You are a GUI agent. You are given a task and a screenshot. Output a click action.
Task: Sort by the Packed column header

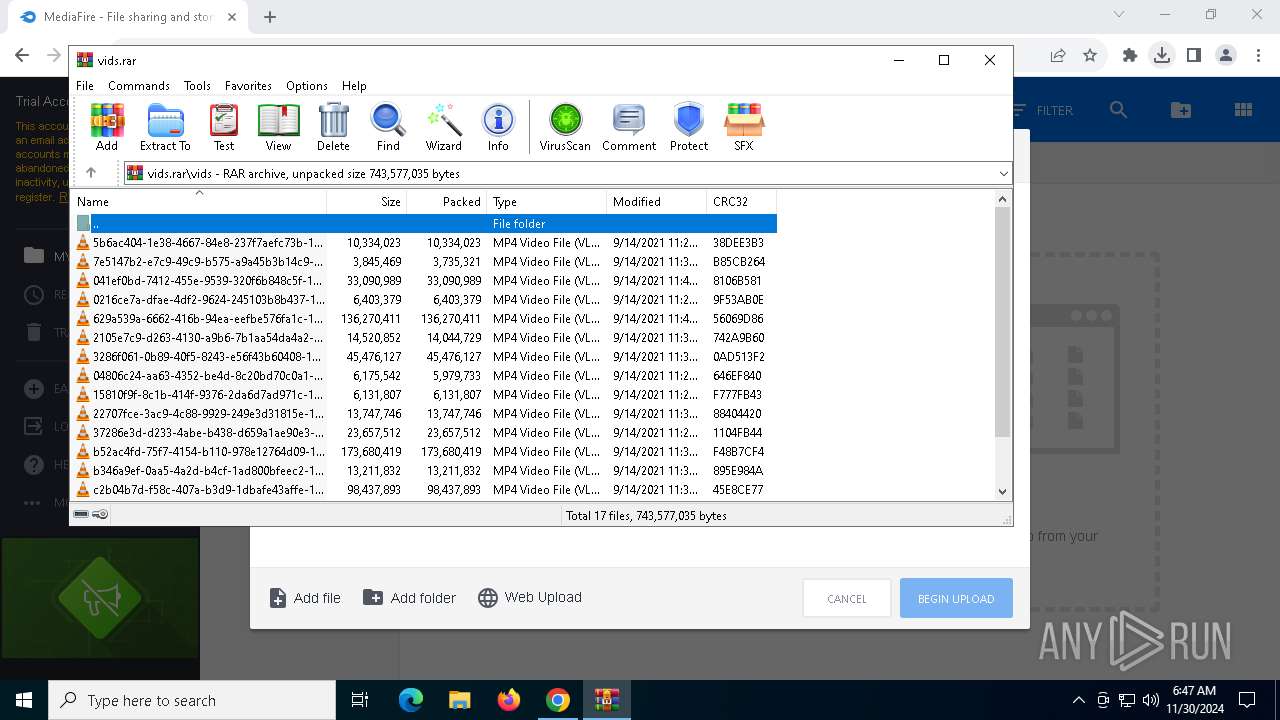tap(447, 201)
